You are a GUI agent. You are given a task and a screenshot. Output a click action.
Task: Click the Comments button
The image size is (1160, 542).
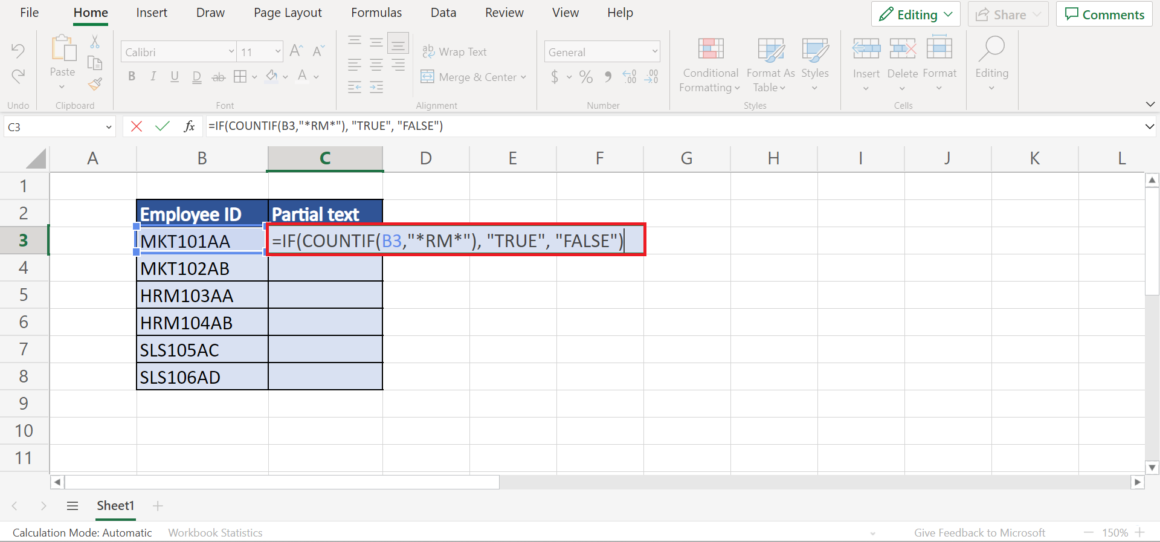pos(1104,14)
